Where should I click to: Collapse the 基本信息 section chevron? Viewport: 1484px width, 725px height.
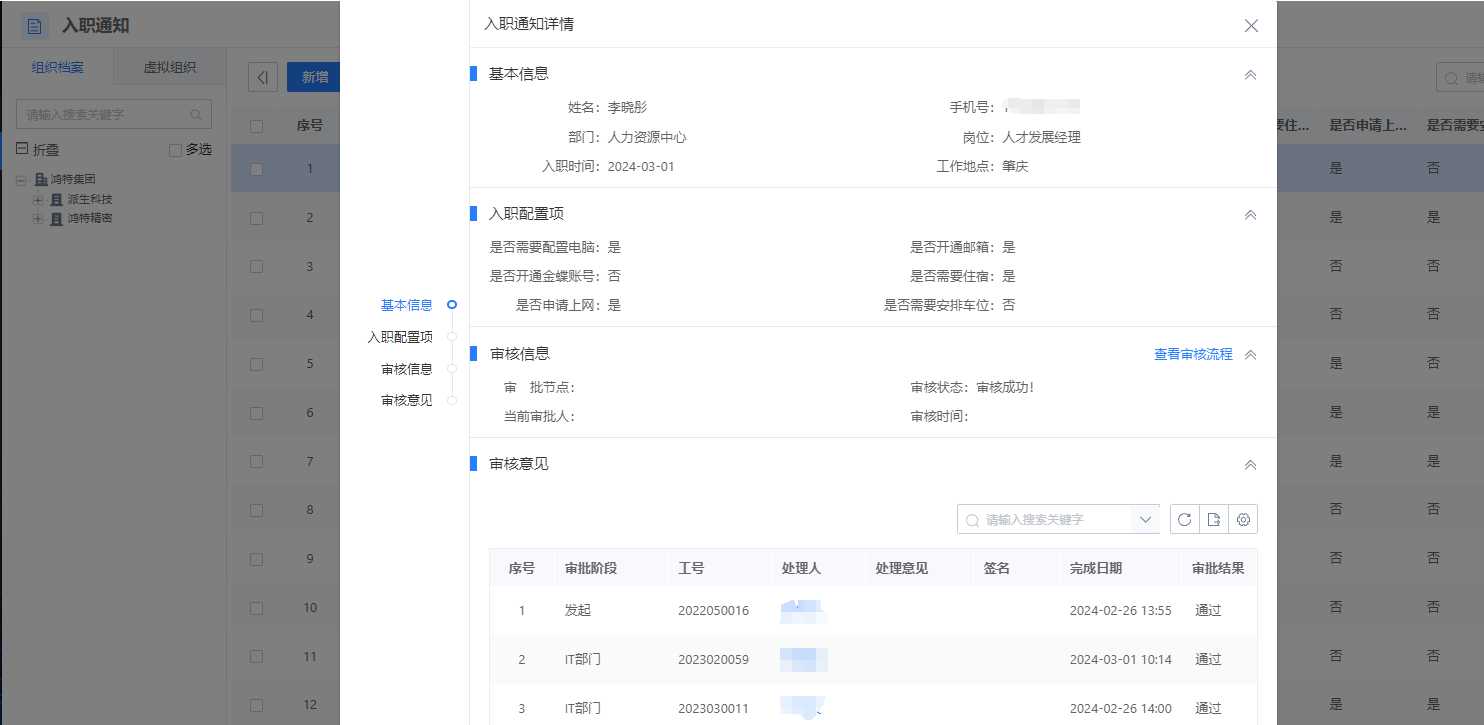(1249, 74)
